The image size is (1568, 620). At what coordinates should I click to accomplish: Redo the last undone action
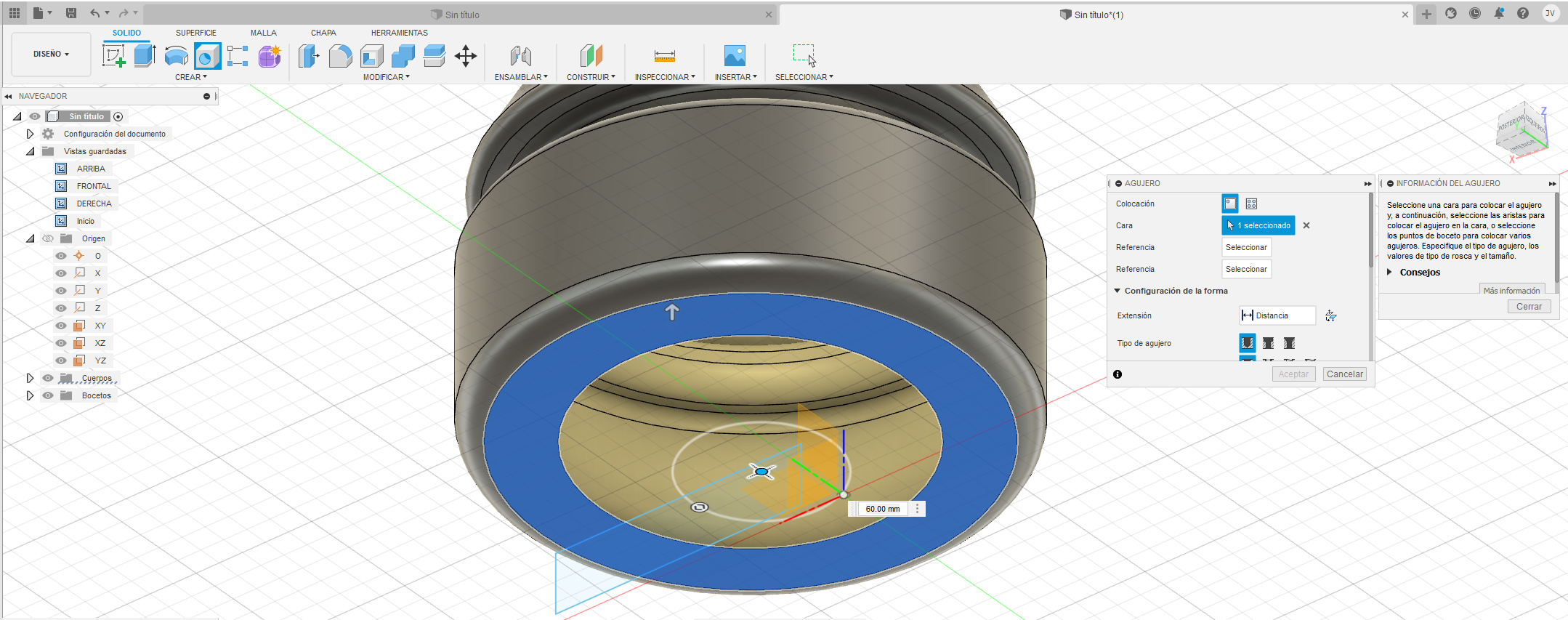124,13
